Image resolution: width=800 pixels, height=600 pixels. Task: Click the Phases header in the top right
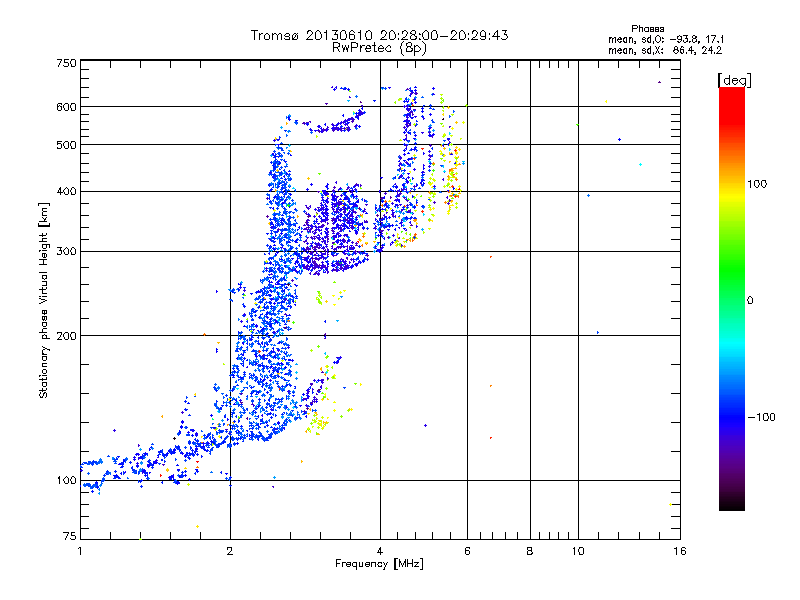pyautogui.click(x=647, y=29)
